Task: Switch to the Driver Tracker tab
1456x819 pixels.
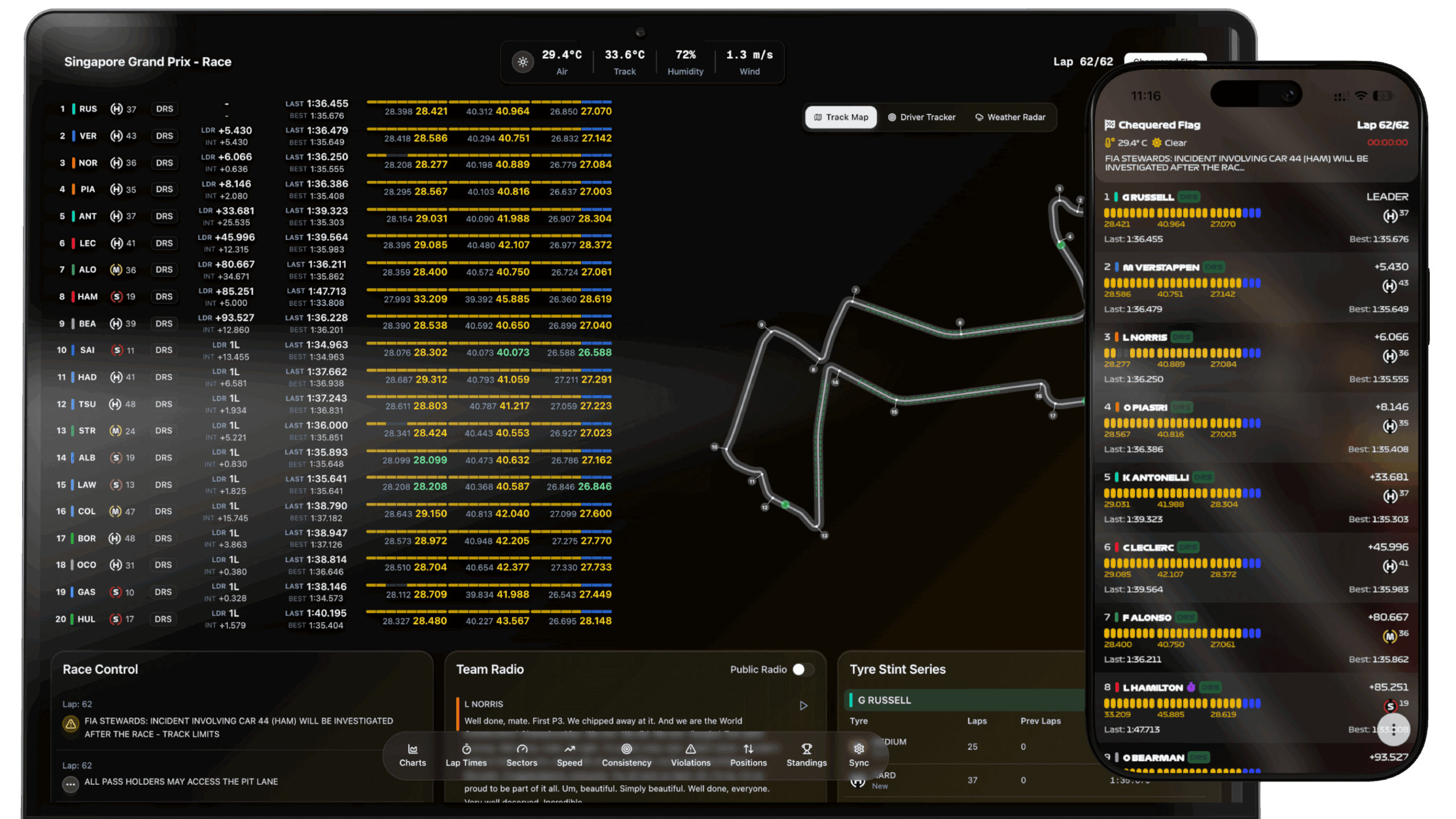Action: [x=921, y=117]
